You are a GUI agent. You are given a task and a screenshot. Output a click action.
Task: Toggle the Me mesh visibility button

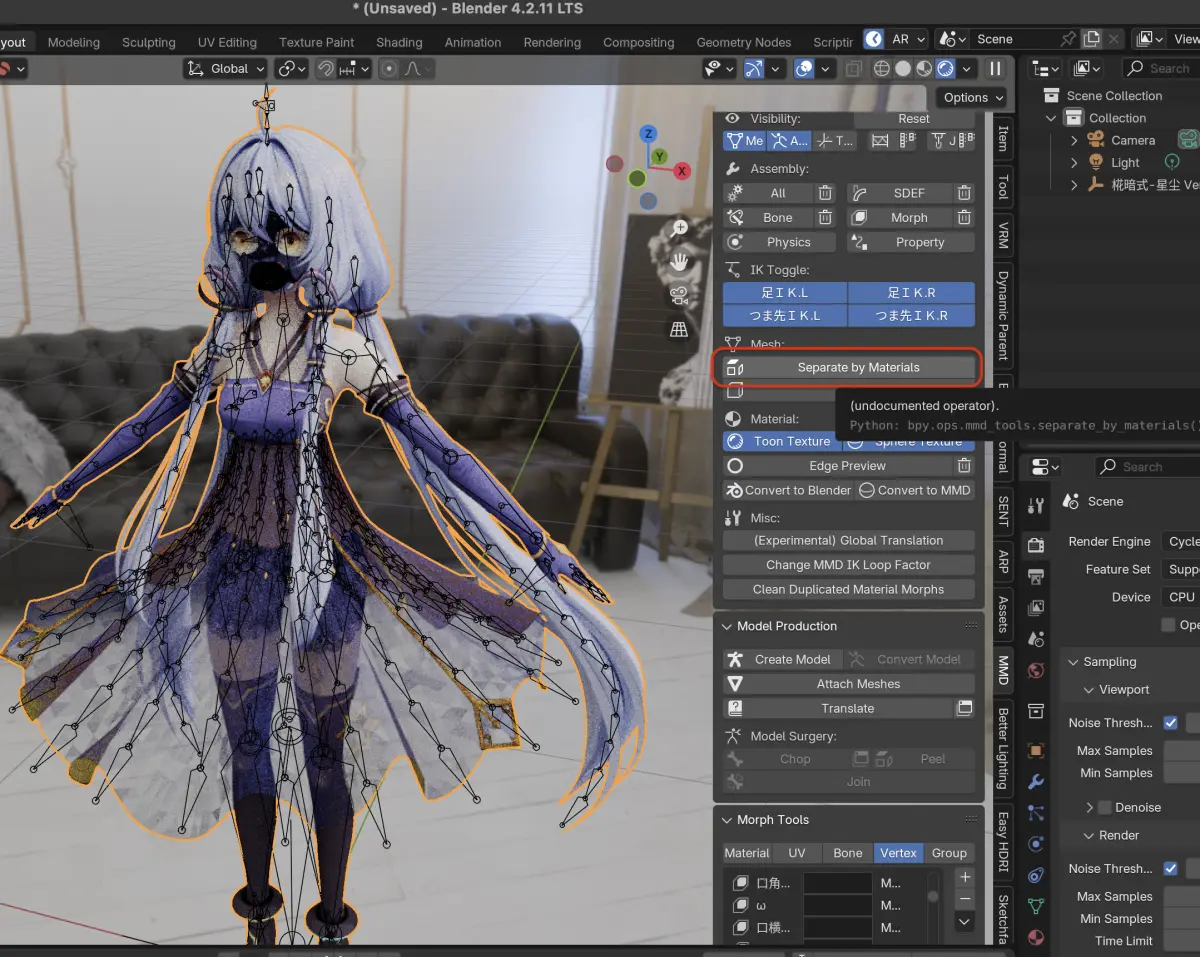745,141
